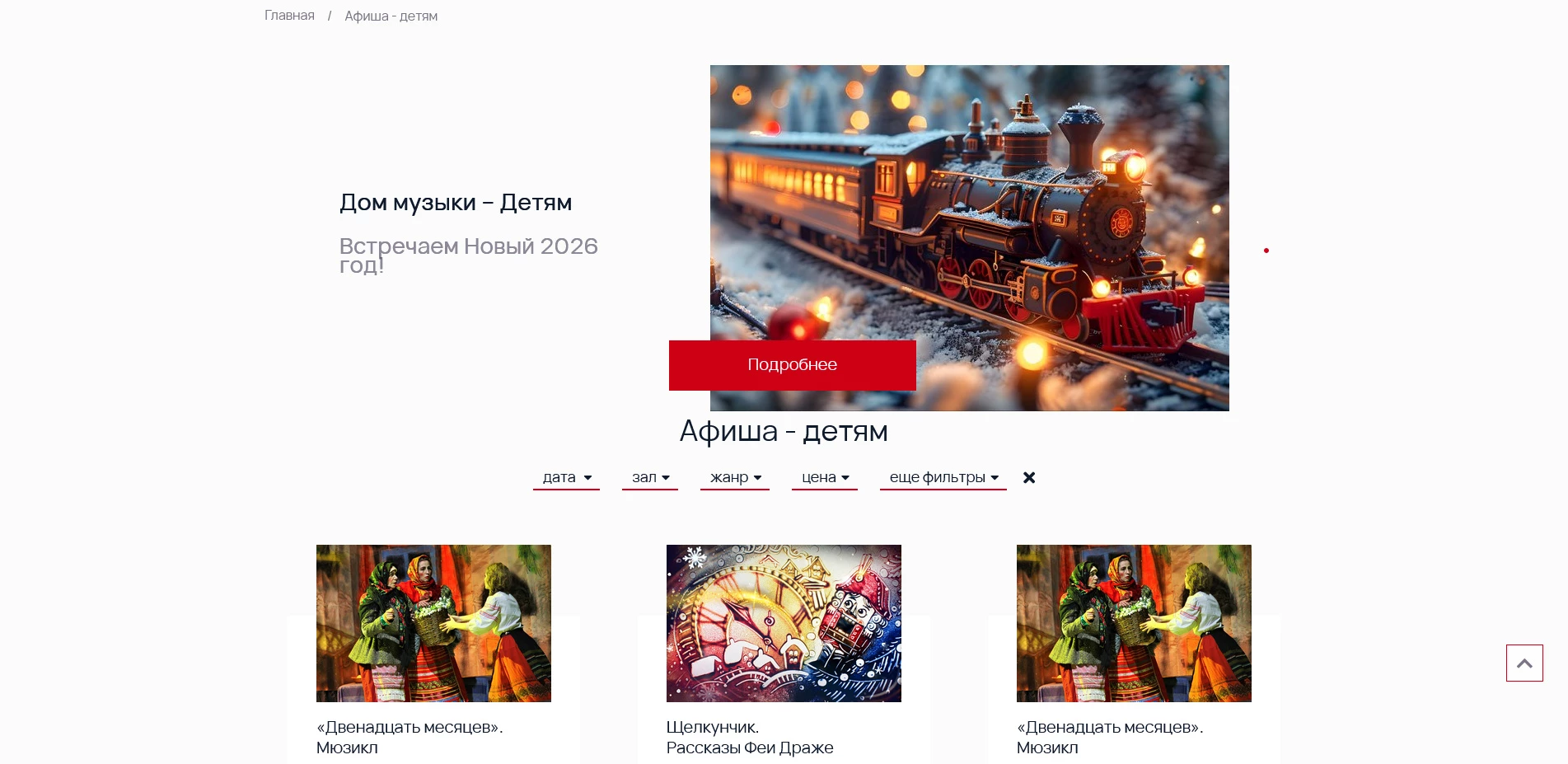Open the жанр filter dropdown
The height and width of the screenshot is (764, 1568).
coord(735,477)
